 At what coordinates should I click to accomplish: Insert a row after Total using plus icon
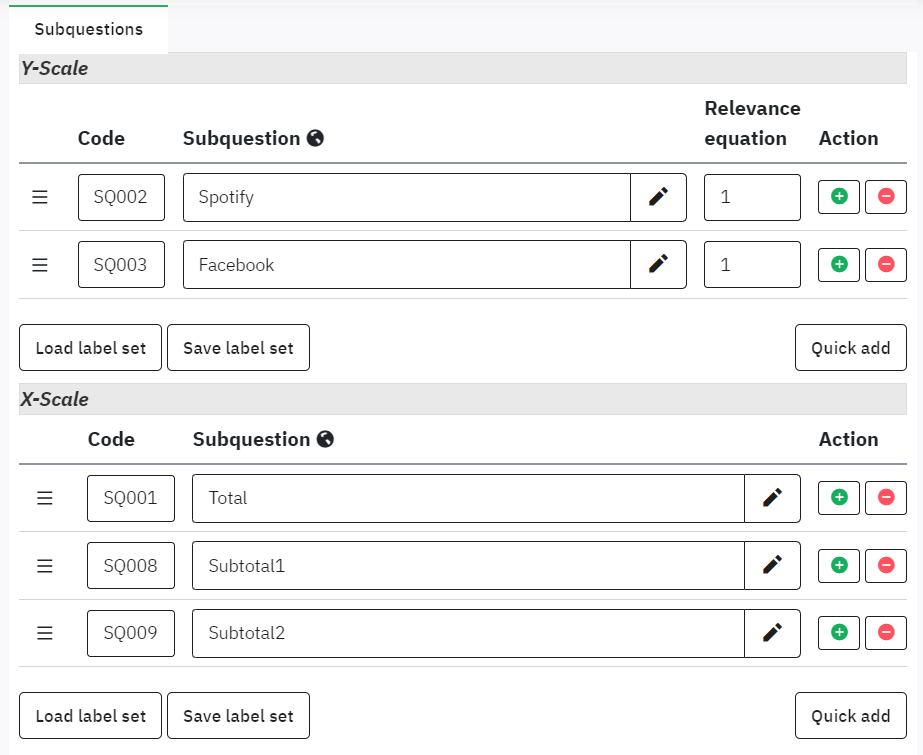pyautogui.click(x=839, y=498)
